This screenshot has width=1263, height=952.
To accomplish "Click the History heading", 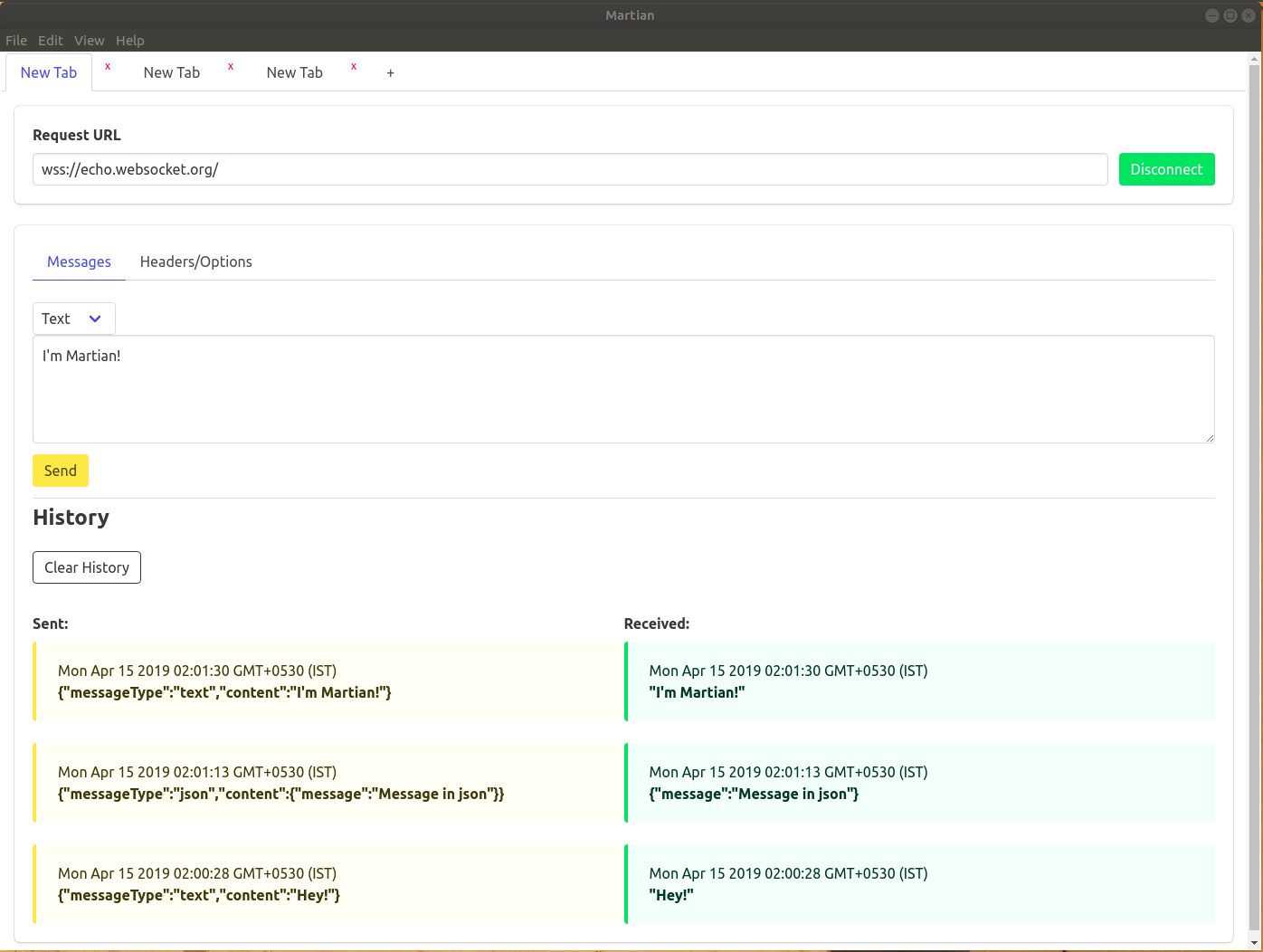I will click(71, 518).
